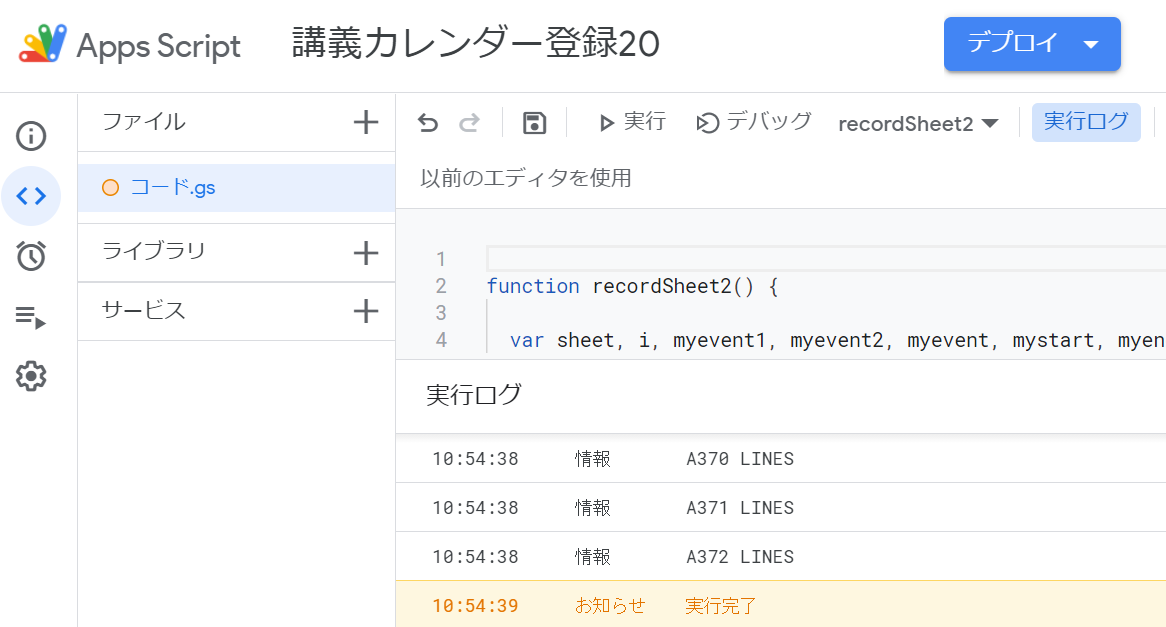Redo the last edit
This screenshot has width=1166, height=627.
[469, 123]
